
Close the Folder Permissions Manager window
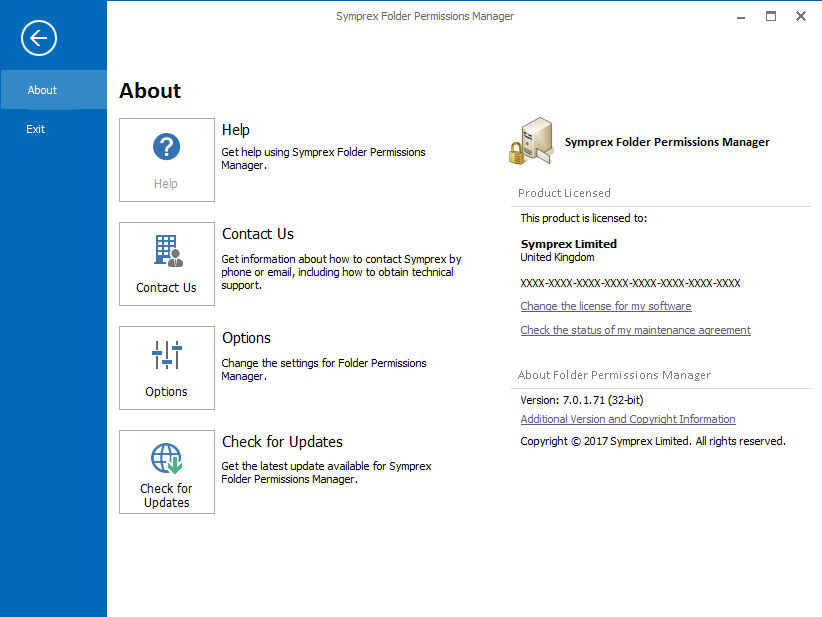tap(801, 16)
